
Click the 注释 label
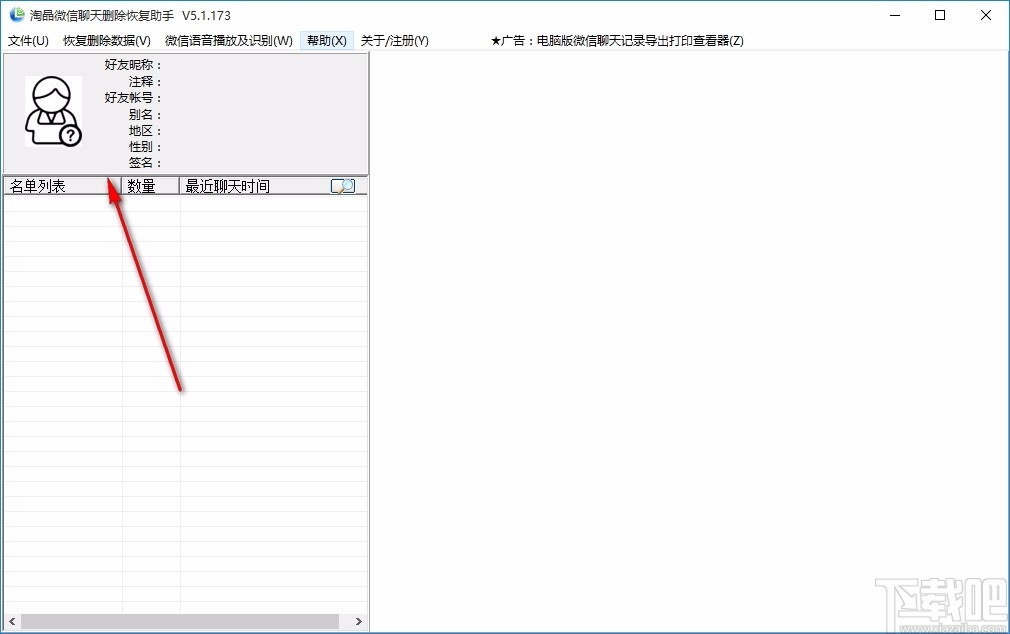tap(145, 82)
